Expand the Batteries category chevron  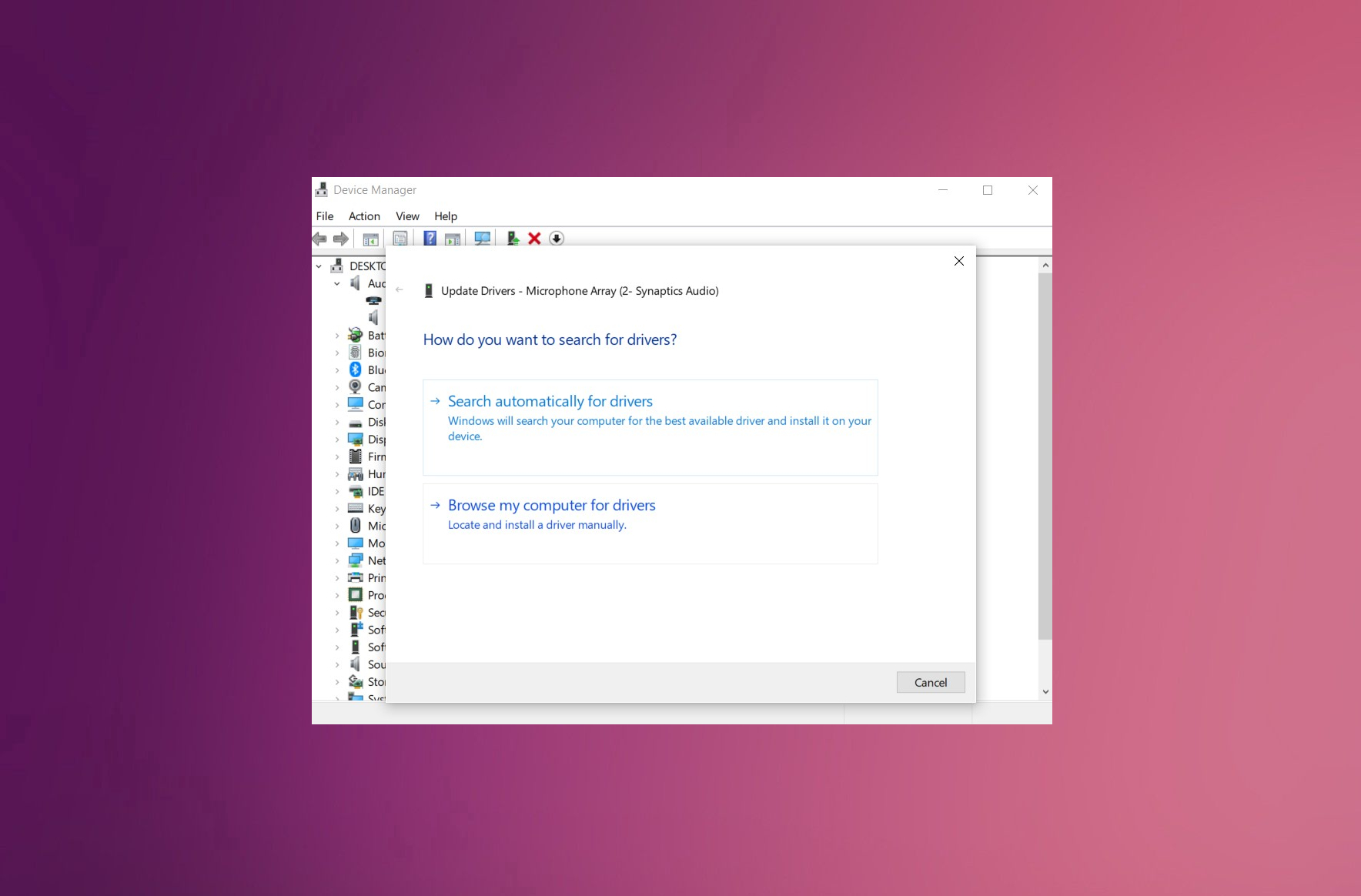click(336, 336)
